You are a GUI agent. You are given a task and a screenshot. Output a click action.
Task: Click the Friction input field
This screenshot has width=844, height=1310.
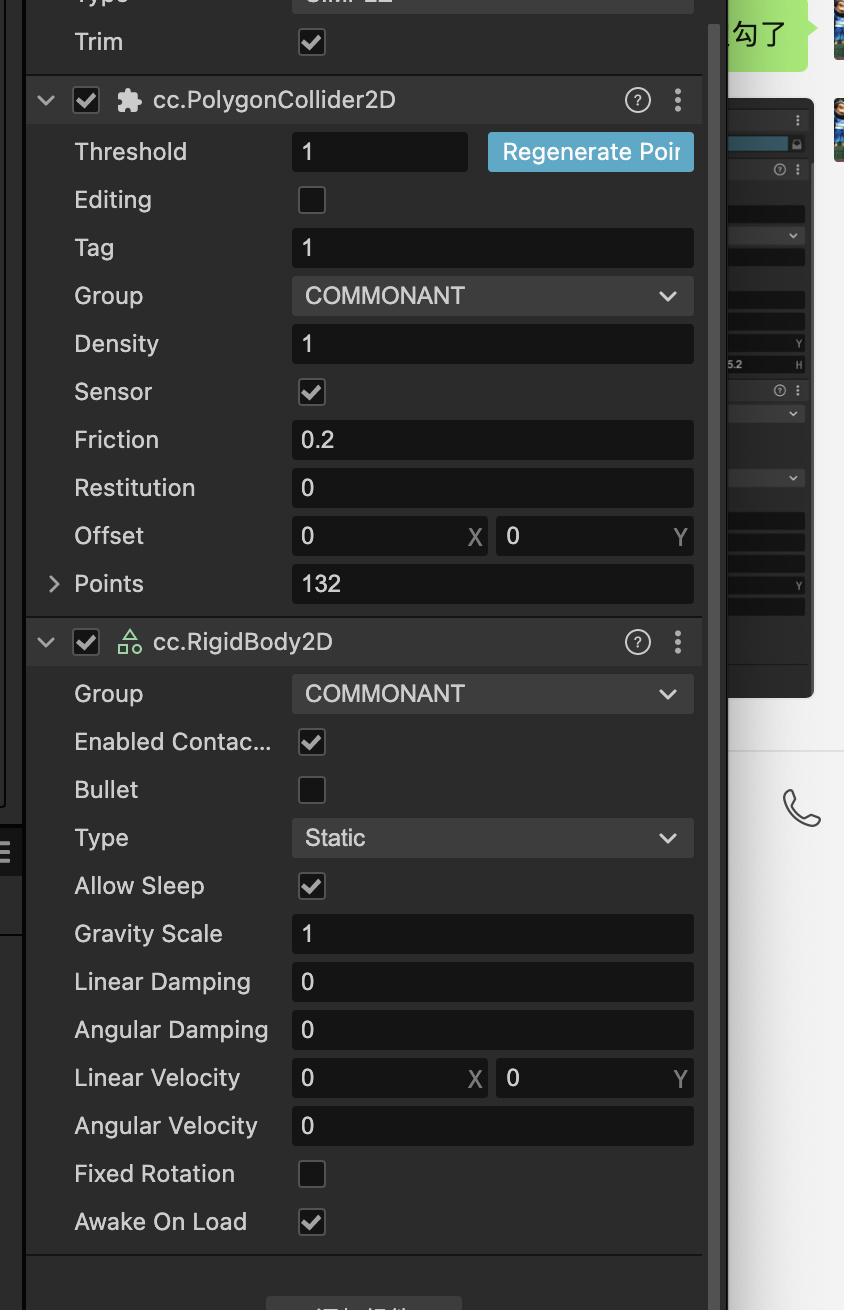pos(492,440)
